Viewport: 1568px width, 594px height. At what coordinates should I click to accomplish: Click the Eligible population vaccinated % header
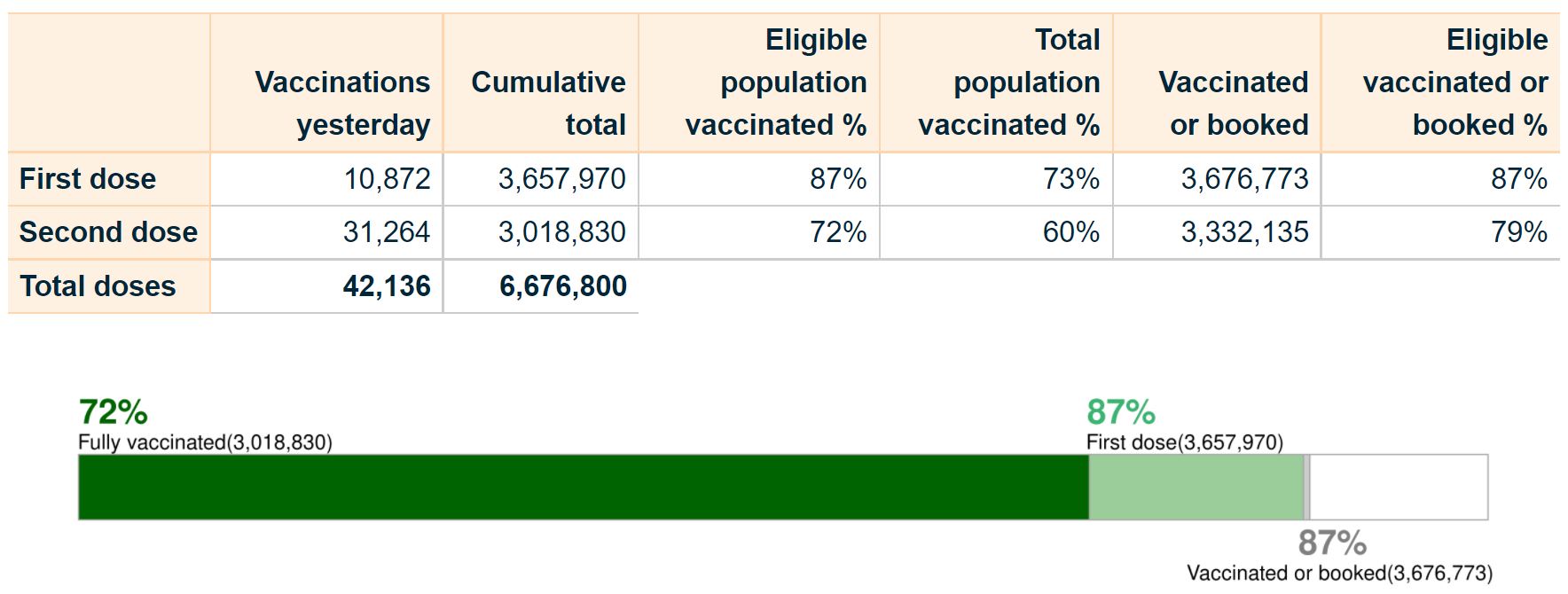pyautogui.click(x=776, y=82)
